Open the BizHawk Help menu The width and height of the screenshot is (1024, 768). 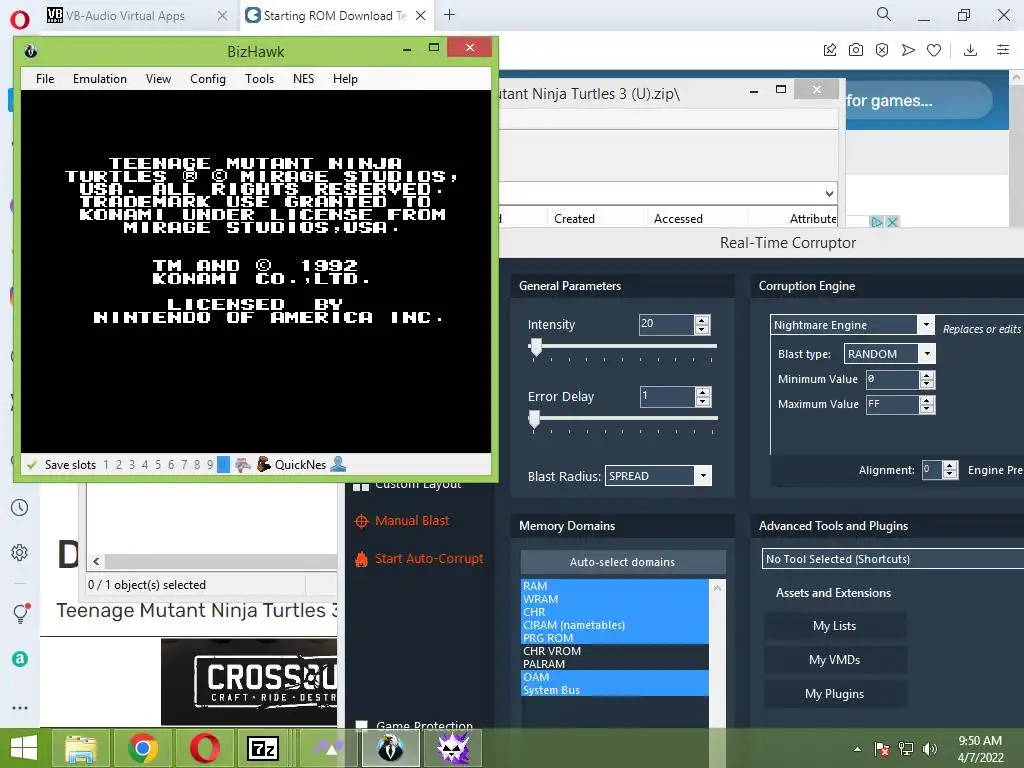(345, 78)
